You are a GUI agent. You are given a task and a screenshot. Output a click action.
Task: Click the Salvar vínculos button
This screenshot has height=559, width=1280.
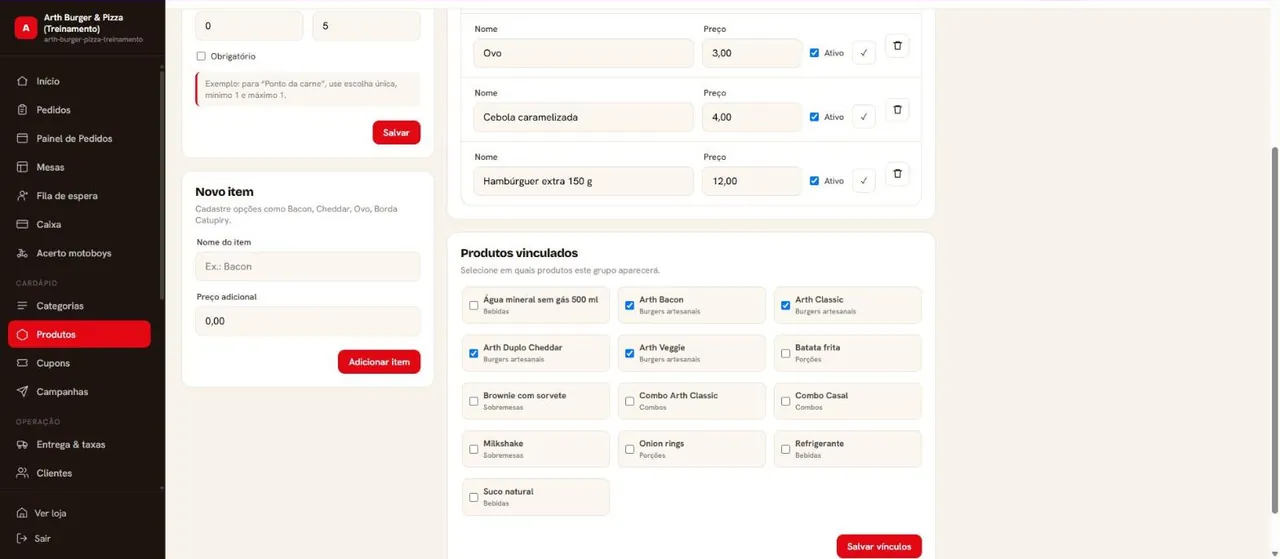[x=879, y=546]
